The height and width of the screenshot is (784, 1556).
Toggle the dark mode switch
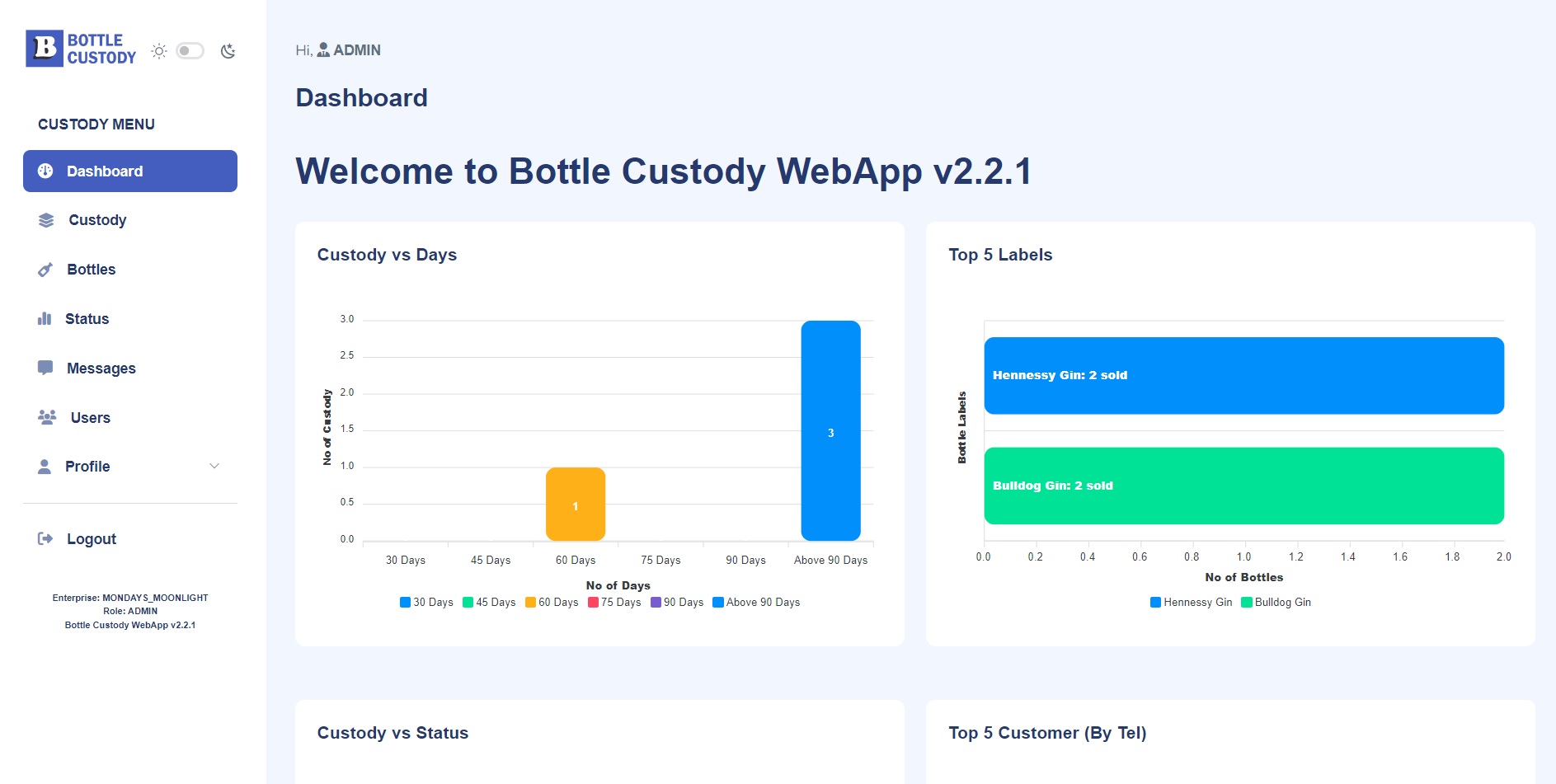coord(190,51)
